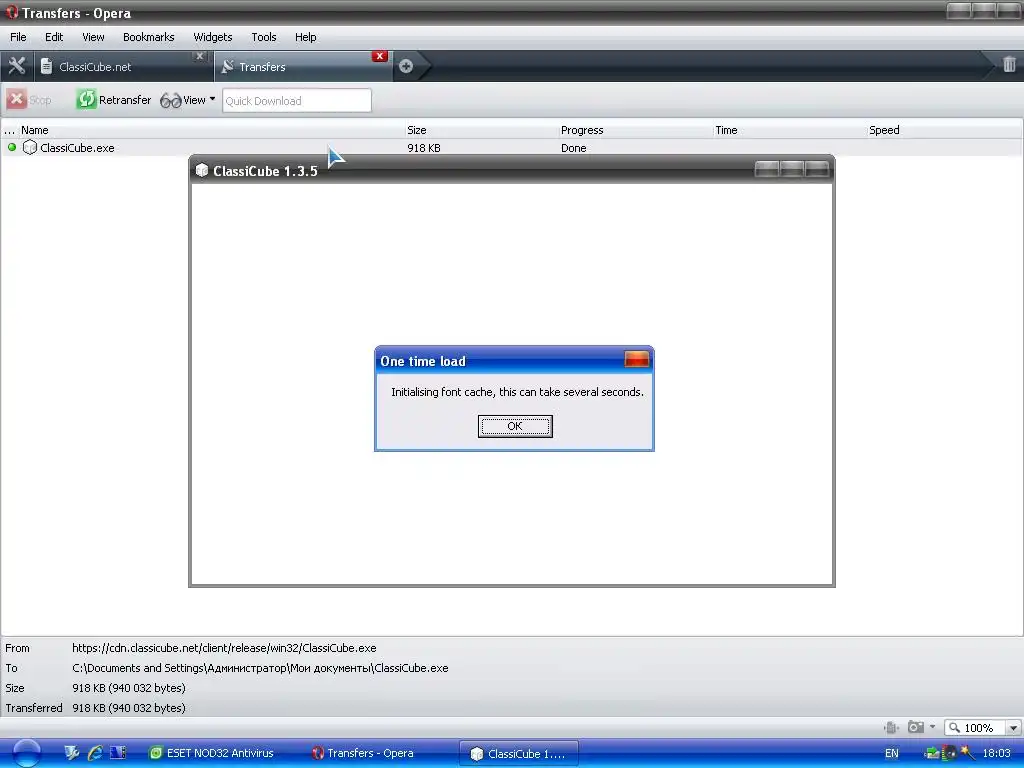
Task: Click the third quick launch icon
Action: click(x=118, y=753)
